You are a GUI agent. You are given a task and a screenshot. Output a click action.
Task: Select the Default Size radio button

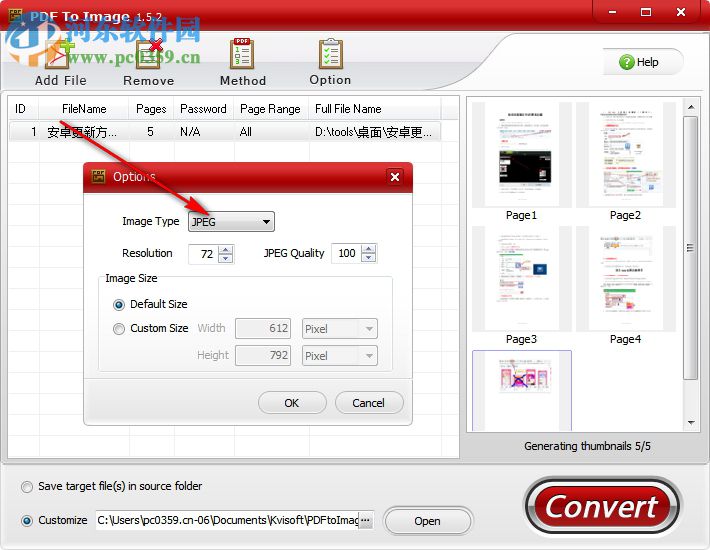click(x=119, y=305)
